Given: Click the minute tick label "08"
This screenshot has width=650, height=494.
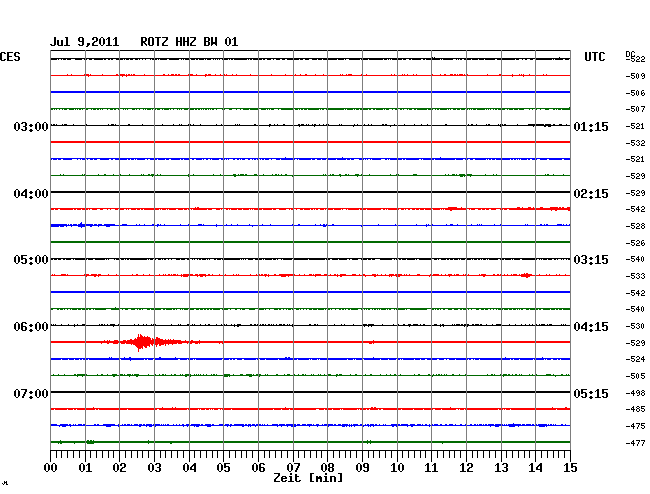Looking at the screenshot, I should point(327,468).
